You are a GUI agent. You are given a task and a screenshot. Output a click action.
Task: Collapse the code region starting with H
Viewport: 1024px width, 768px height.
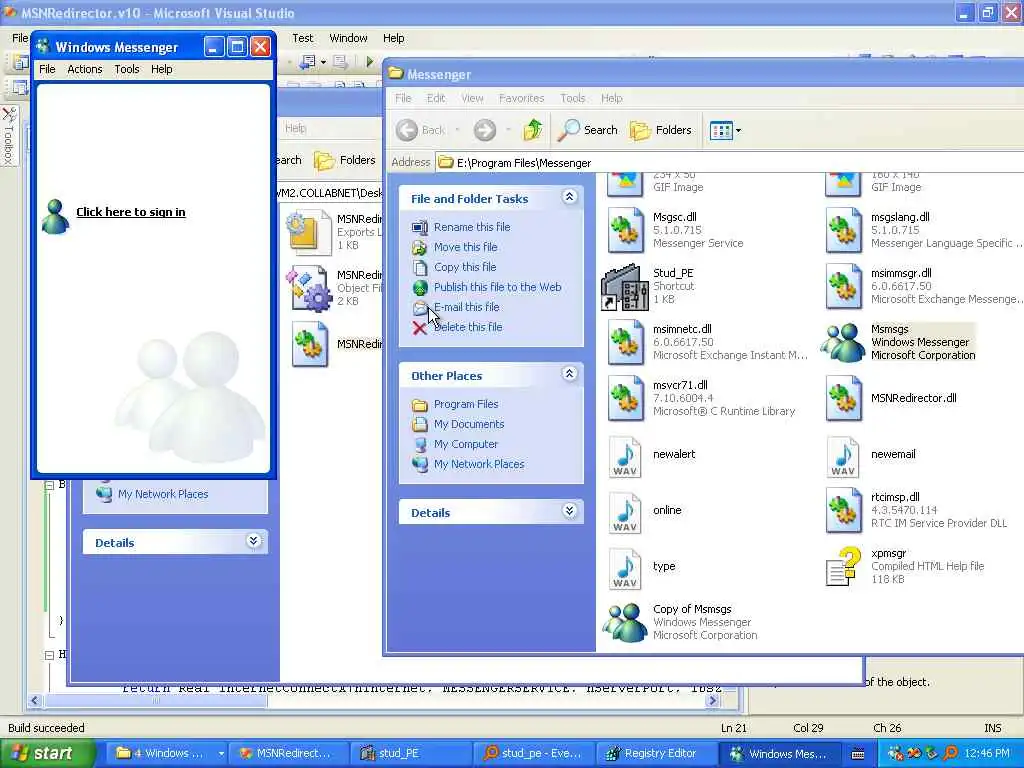point(49,654)
